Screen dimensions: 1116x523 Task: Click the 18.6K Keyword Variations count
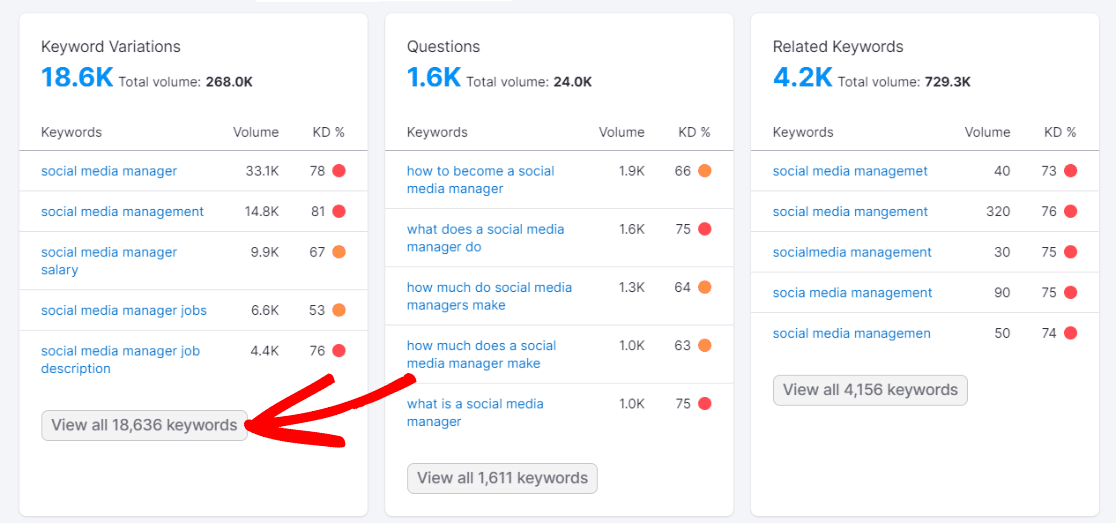coord(77,77)
